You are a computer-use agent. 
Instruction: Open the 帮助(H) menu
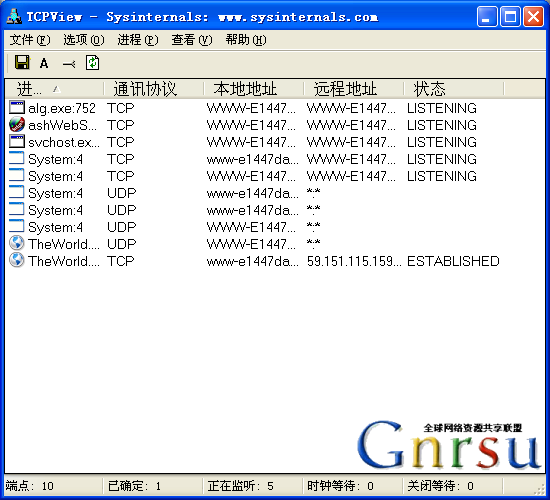(246, 40)
